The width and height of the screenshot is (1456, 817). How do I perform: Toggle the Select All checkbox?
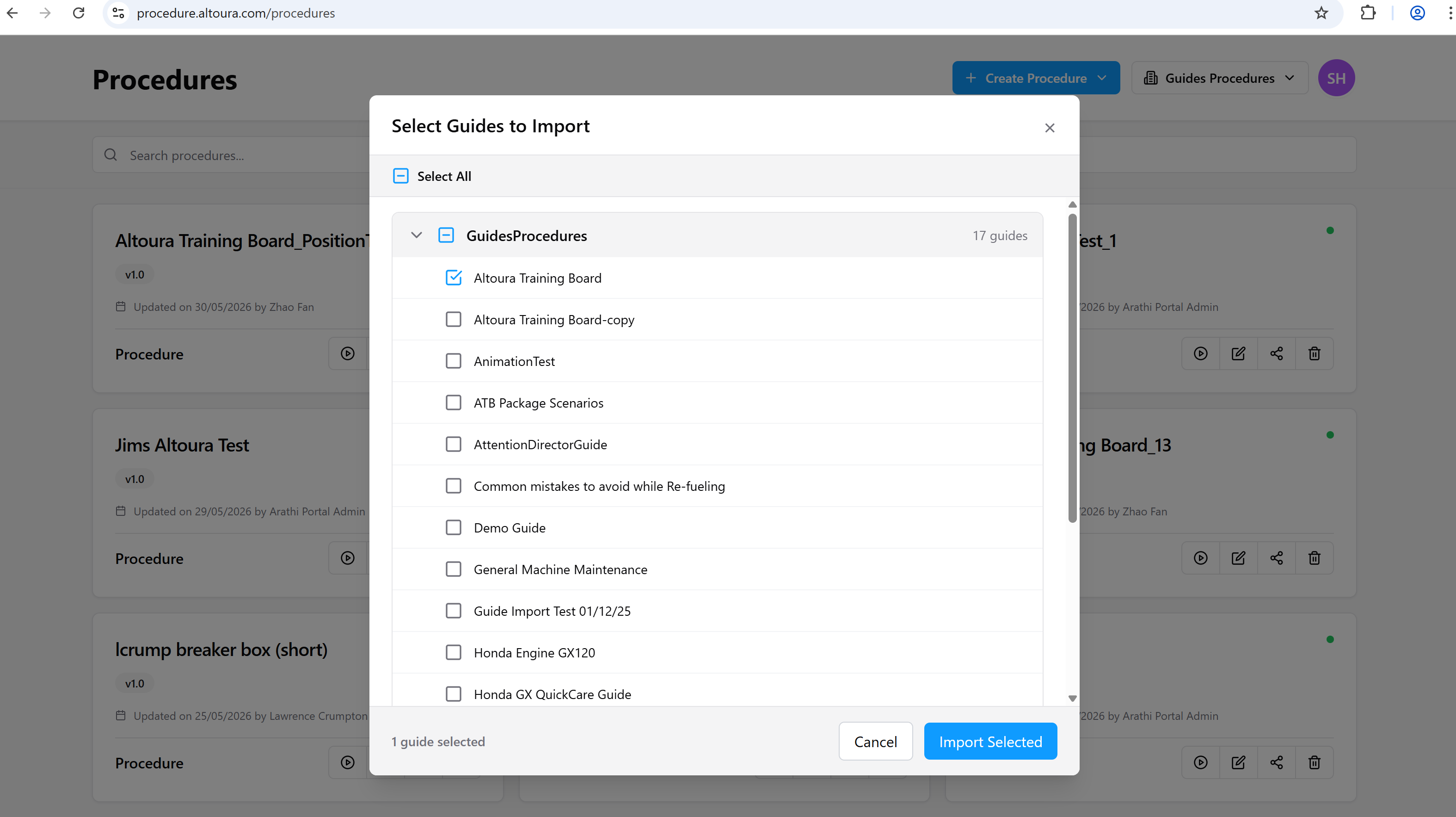click(401, 176)
